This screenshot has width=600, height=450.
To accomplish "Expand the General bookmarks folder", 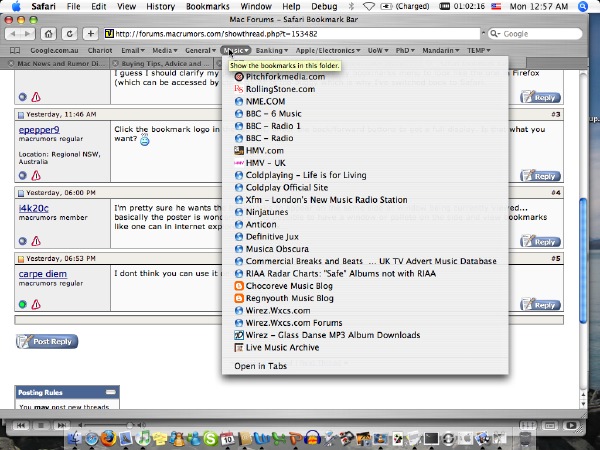I will [x=201, y=51].
